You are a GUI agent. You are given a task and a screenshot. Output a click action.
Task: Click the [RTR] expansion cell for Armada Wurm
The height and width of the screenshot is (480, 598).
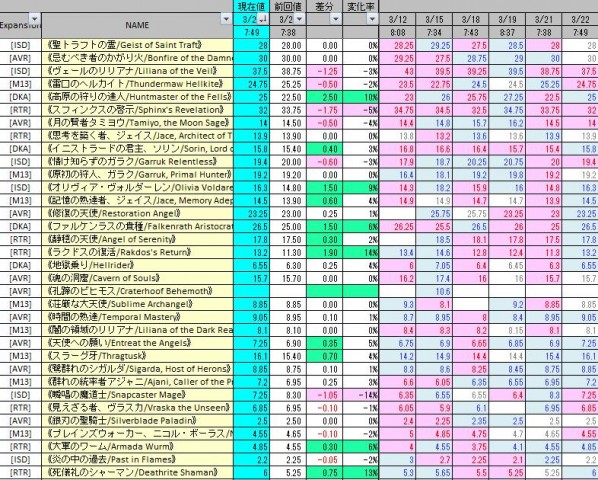pyautogui.click(x=20, y=447)
